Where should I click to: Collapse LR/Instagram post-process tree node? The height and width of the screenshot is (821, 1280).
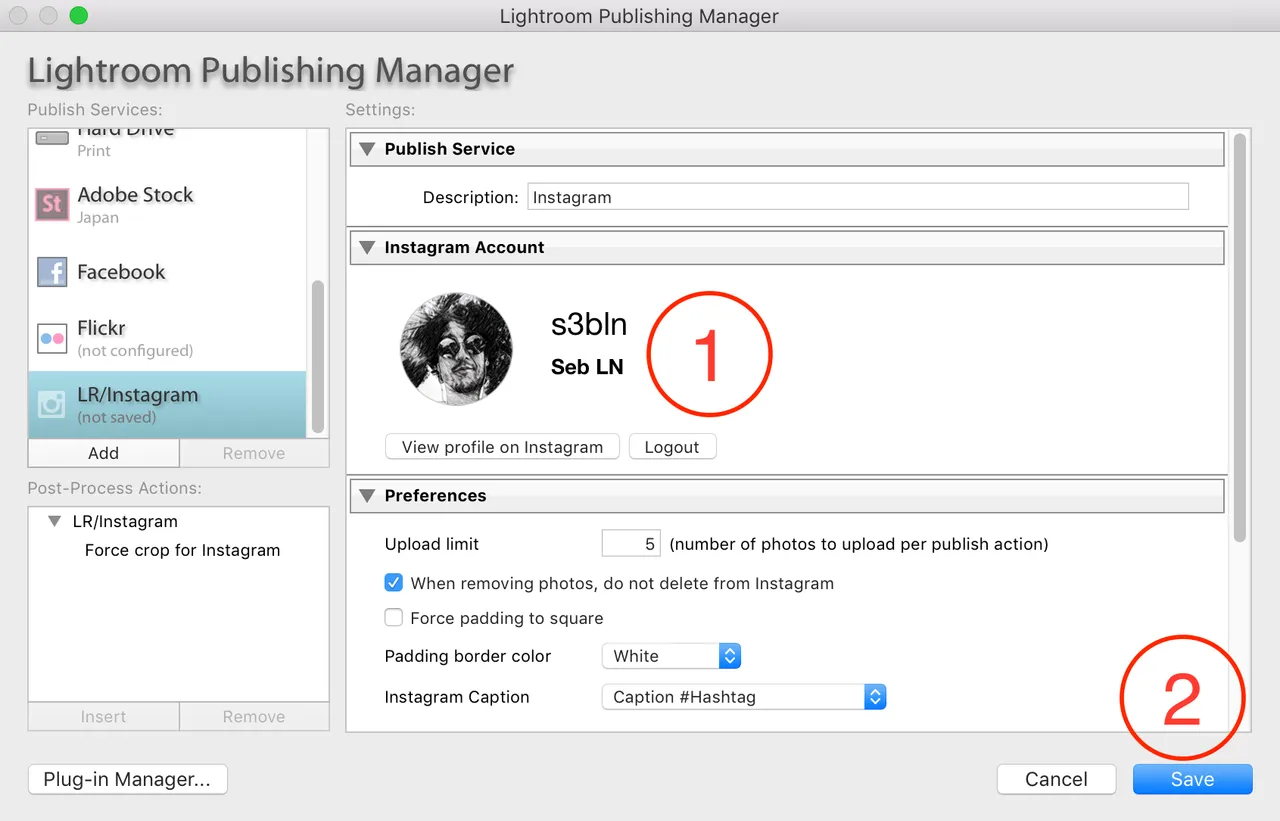(x=54, y=522)
